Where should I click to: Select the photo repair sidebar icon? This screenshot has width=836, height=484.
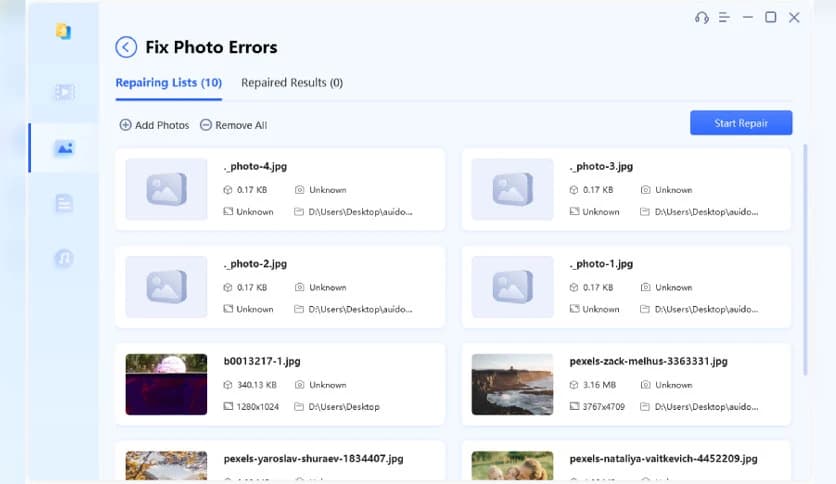click(x=65, y=148)
